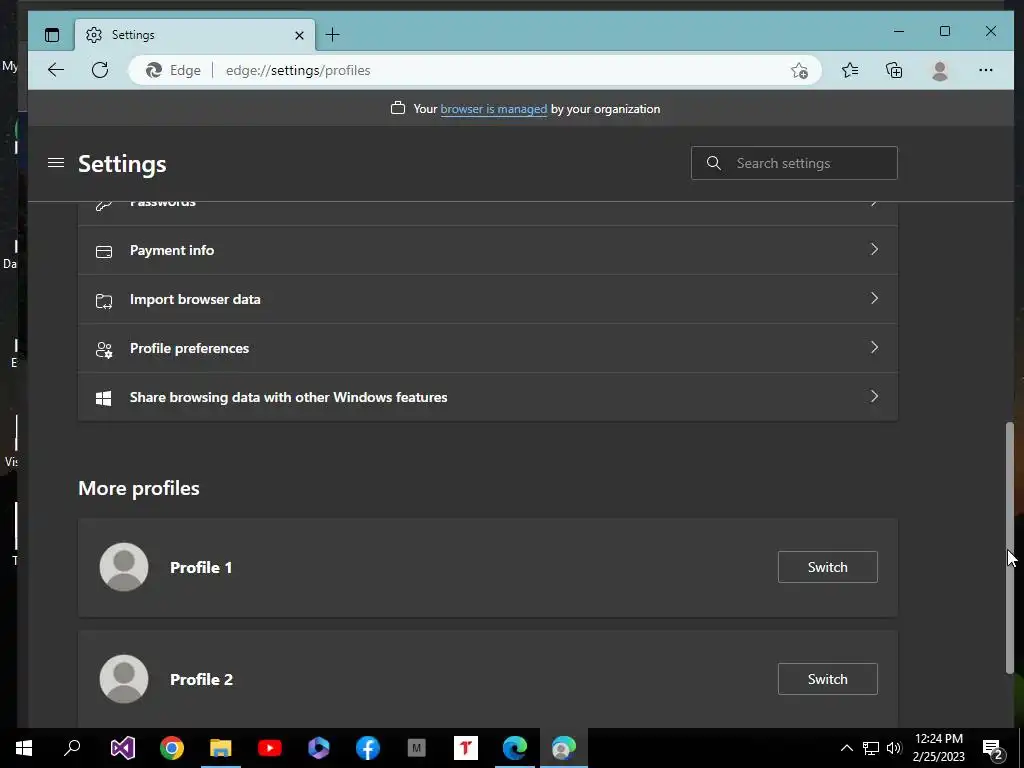The image size is (1024, 768).
Task: Open the Collections icon
Action: point(894,70)
